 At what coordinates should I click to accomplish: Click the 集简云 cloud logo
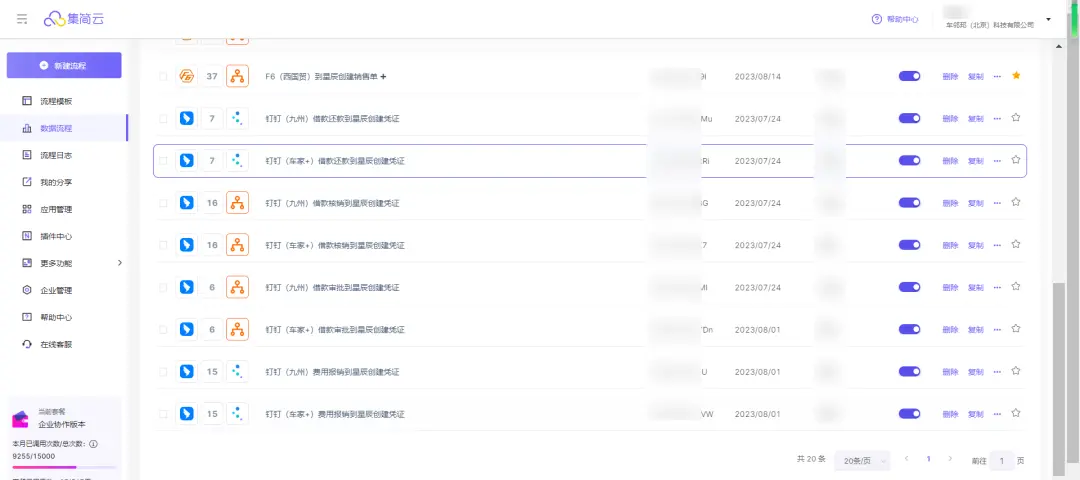click(73, 19)
